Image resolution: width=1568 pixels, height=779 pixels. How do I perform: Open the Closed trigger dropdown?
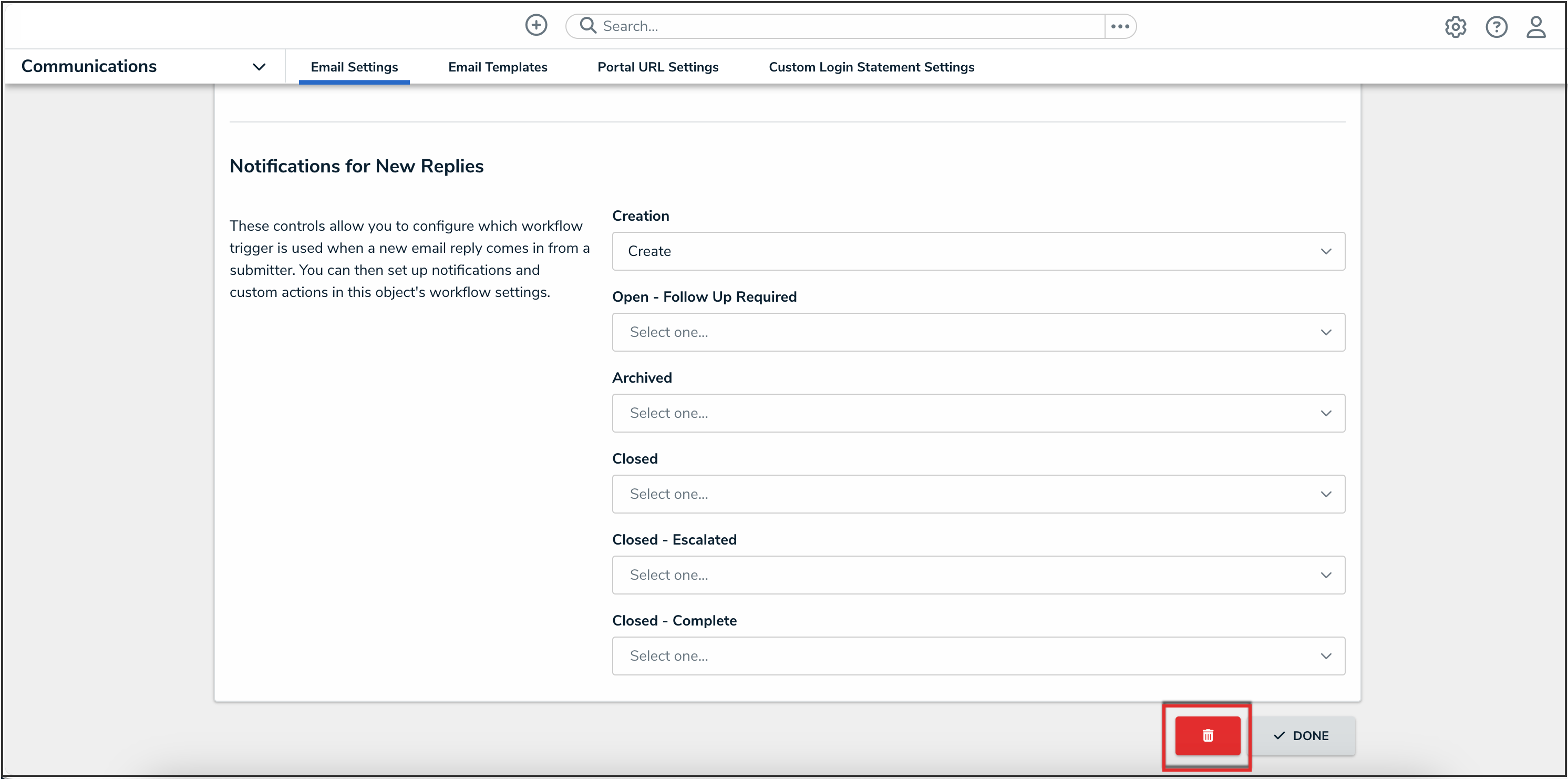[x=977, y=494]
